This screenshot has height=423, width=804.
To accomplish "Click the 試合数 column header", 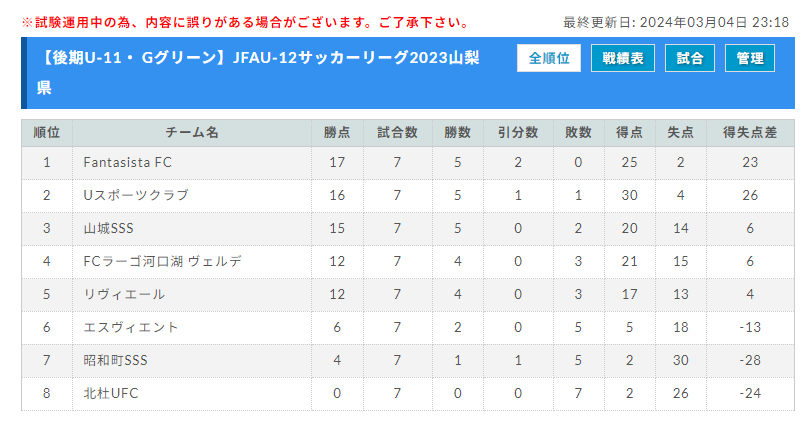I will click(x=397, y=133).
